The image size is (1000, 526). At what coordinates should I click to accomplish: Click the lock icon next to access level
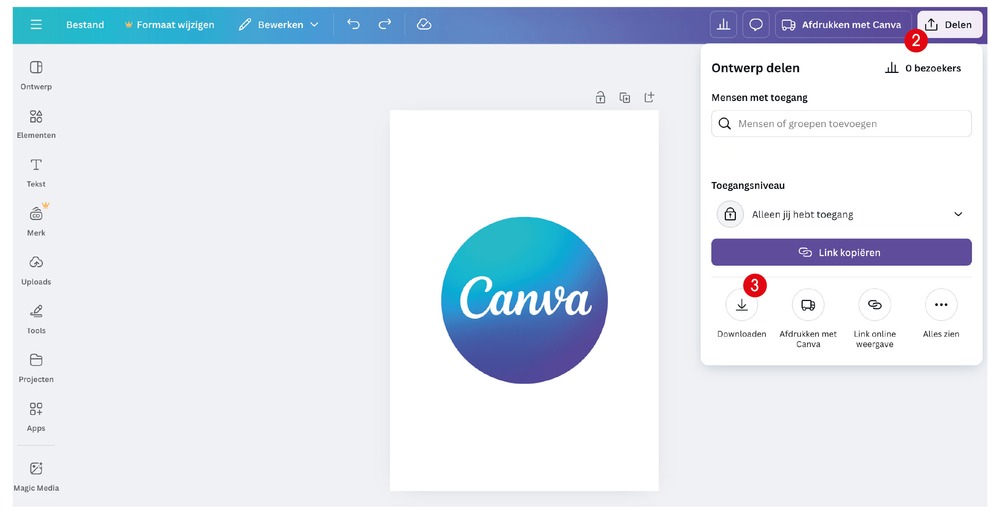click(x=730, y=214)
